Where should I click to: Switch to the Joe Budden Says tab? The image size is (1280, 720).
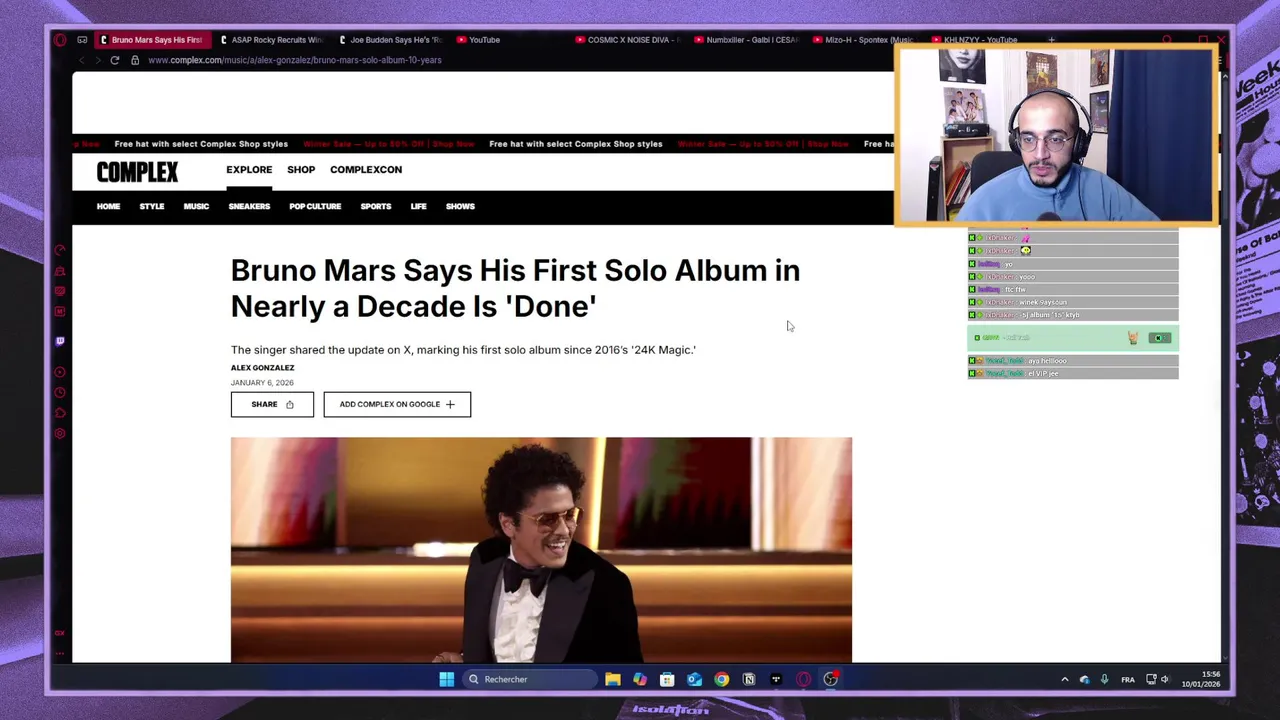[390, 40]
